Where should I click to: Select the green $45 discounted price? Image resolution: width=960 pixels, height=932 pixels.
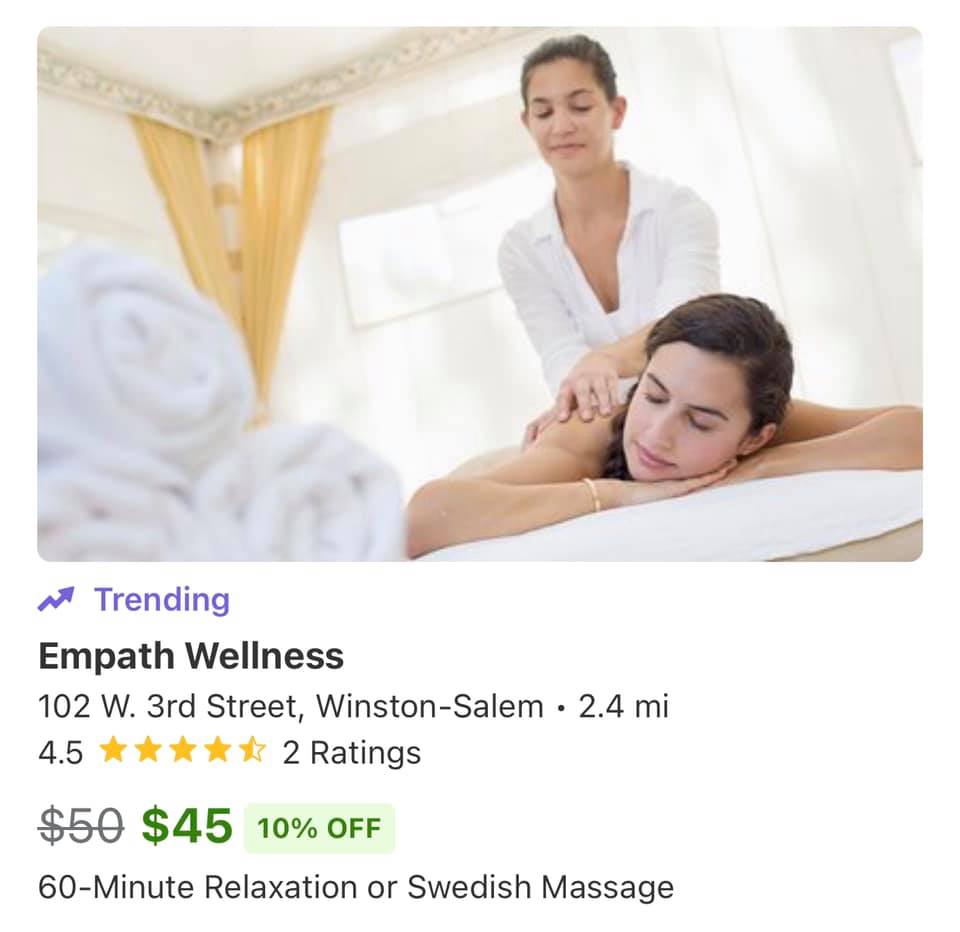pos(187,826)
